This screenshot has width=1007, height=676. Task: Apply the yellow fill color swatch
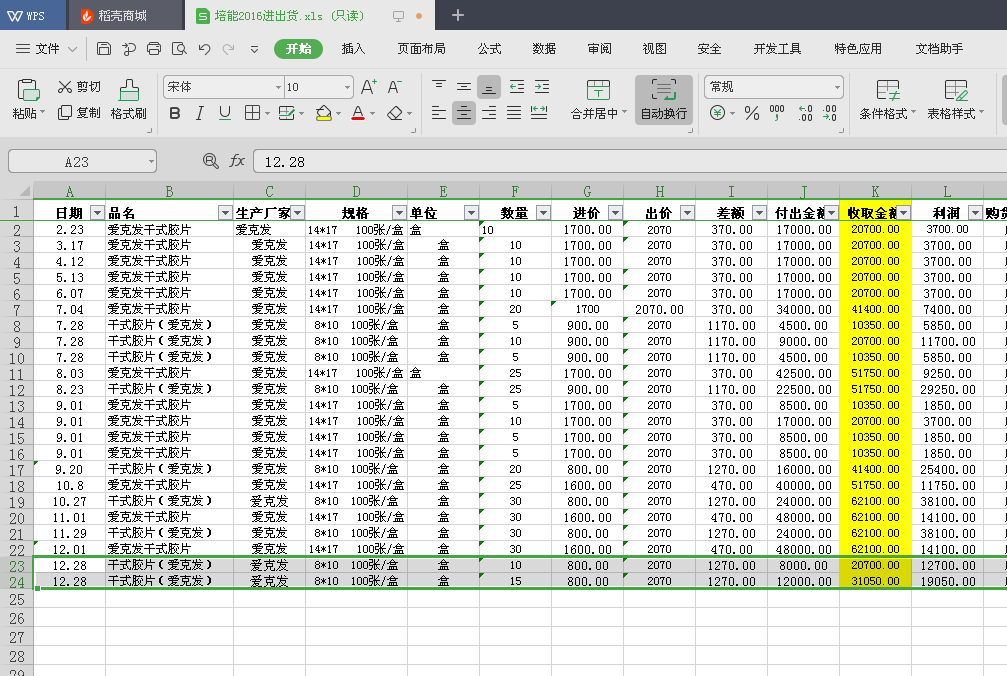pos(323,113)
